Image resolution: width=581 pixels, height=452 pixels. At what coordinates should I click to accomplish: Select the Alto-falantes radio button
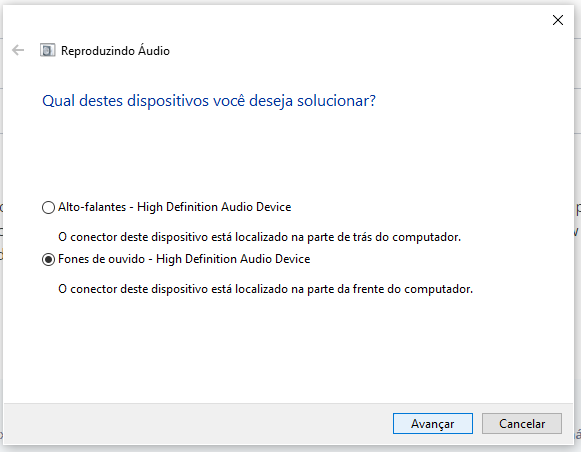(48, 207)
